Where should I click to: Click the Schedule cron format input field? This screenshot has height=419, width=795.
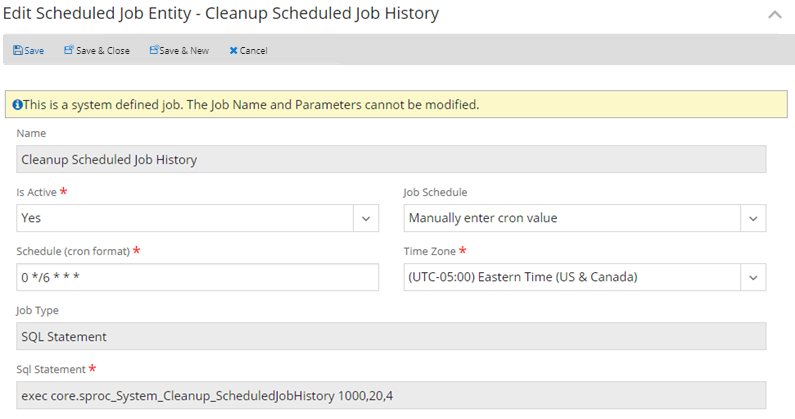pos(197,277)
